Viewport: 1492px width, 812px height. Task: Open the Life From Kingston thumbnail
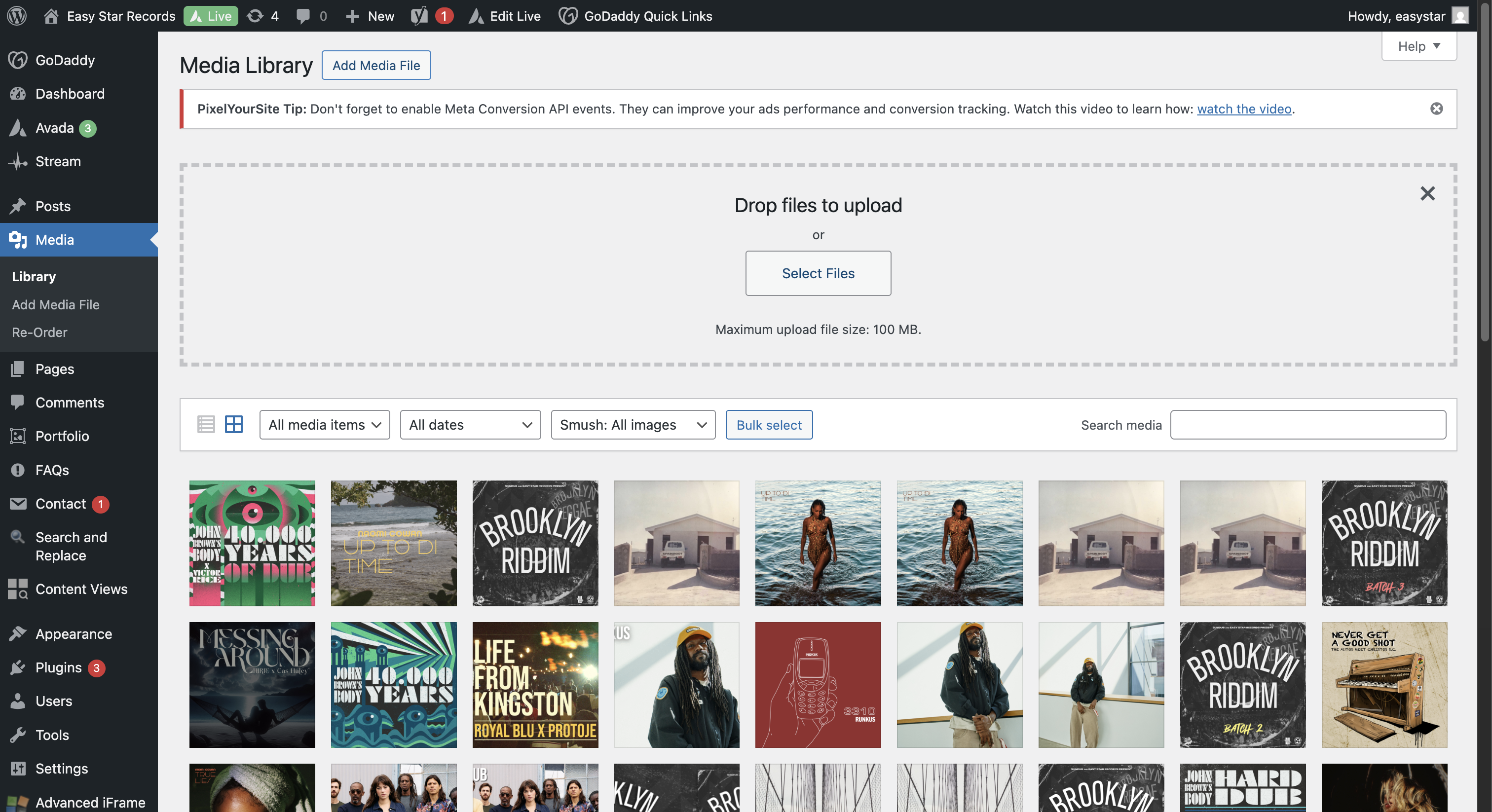535,685
